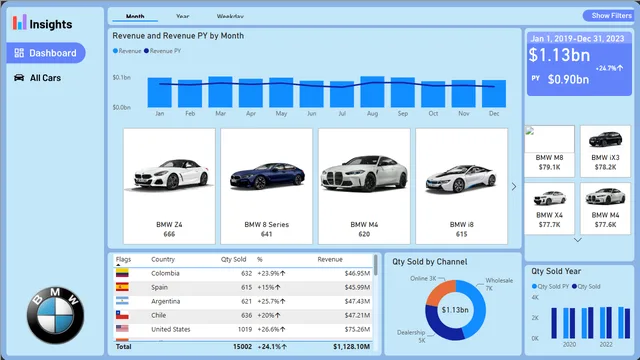Viewport: 640px width, 360px height.
Task: Click the Revenue PY legend color dot
Action: pyautogui.click(x=146, y=51)
